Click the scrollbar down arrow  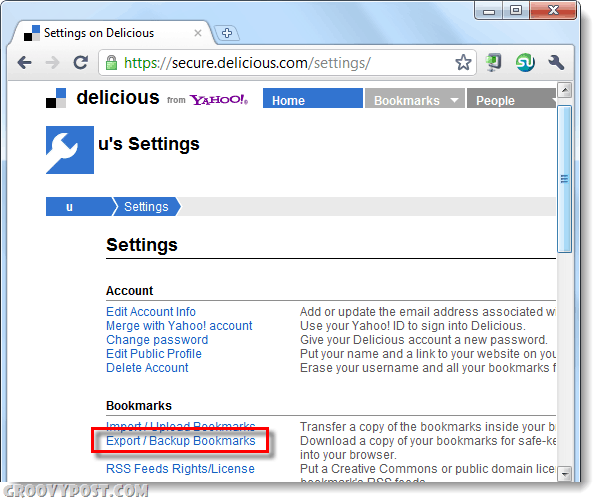coord(565,474)
